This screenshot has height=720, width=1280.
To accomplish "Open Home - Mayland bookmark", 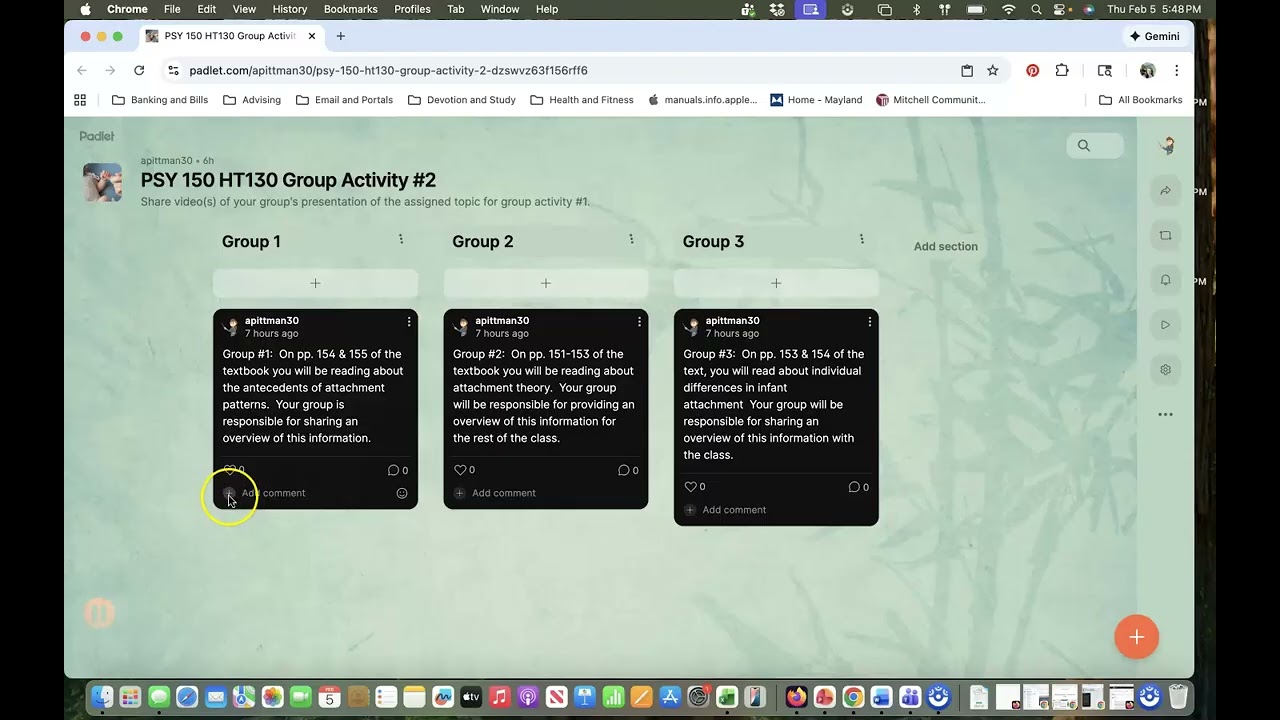I will coord(816,100).
